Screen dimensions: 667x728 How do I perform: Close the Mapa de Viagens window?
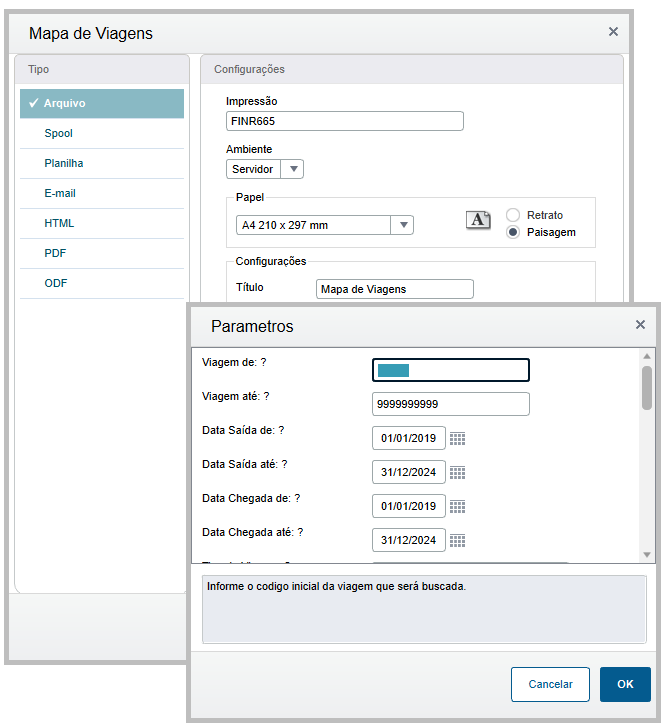(x=613, y=32)
